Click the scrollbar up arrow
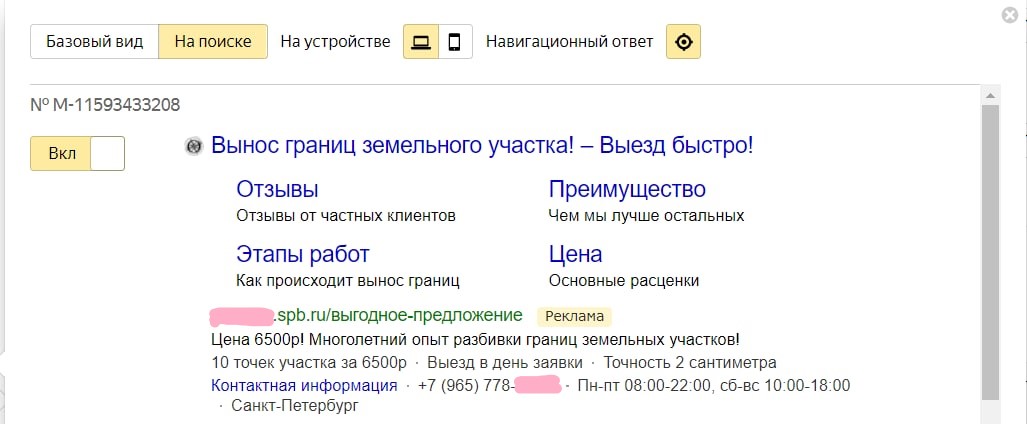This screenshot has width=1027, height=424. click(990, 96)
